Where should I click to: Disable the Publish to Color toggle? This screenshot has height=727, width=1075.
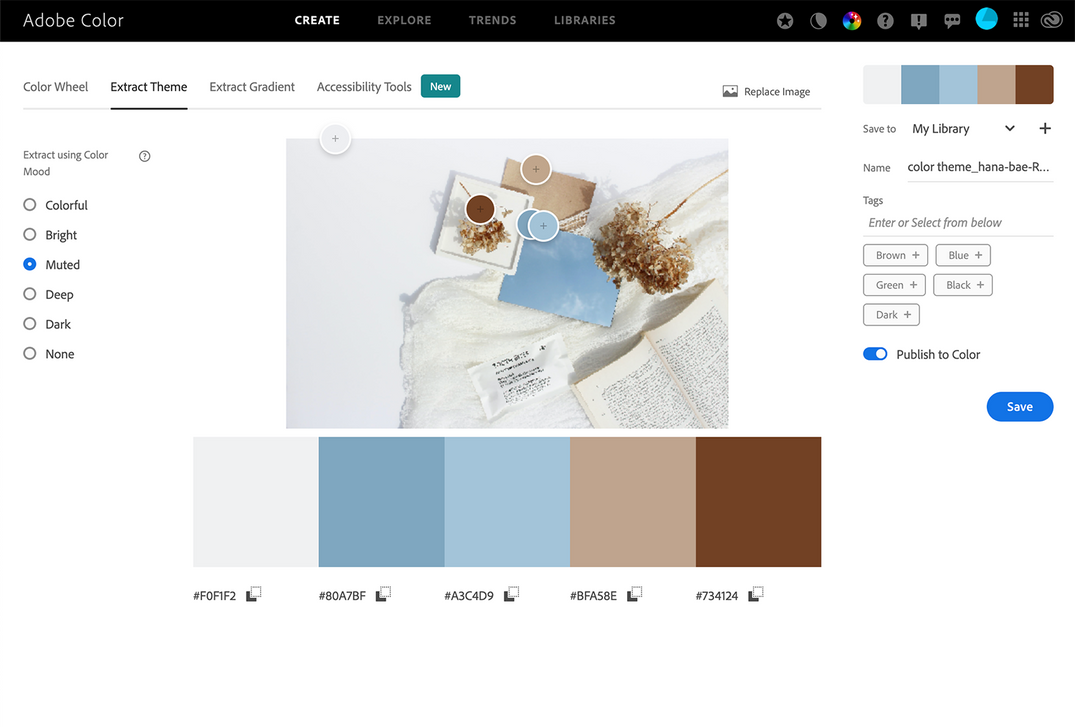(875, 353)
